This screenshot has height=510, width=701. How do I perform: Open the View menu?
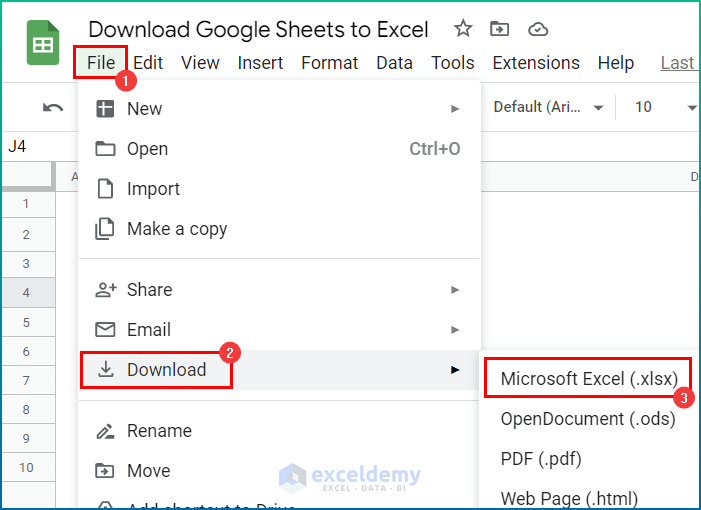[x=200, y=63]
